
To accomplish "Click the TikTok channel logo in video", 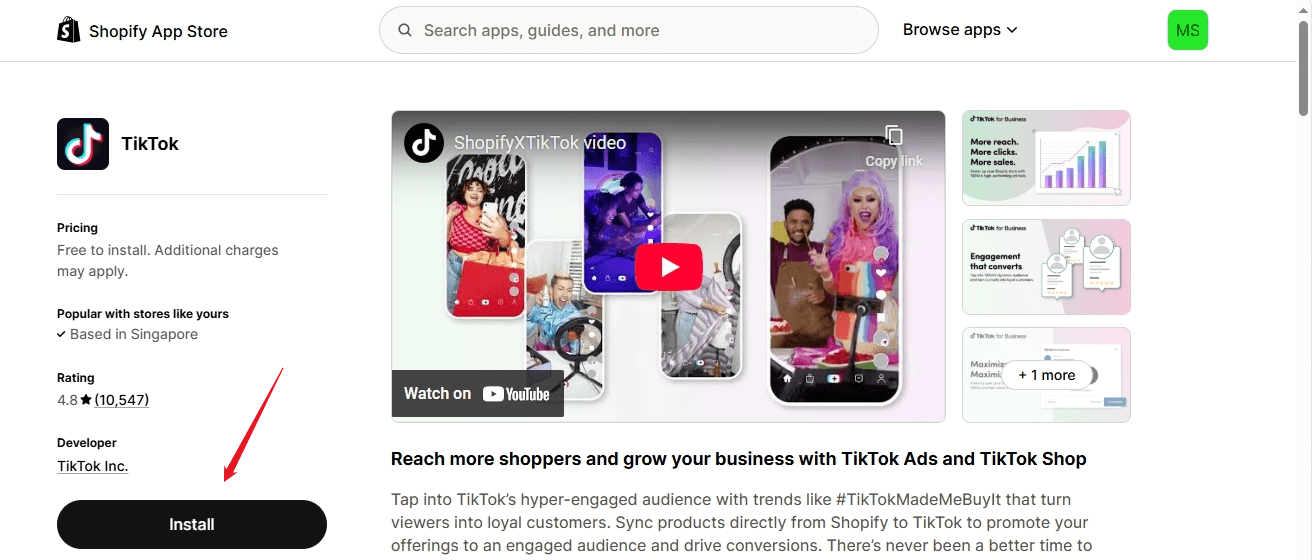I will pyautogui.click(x=424, y=142).
